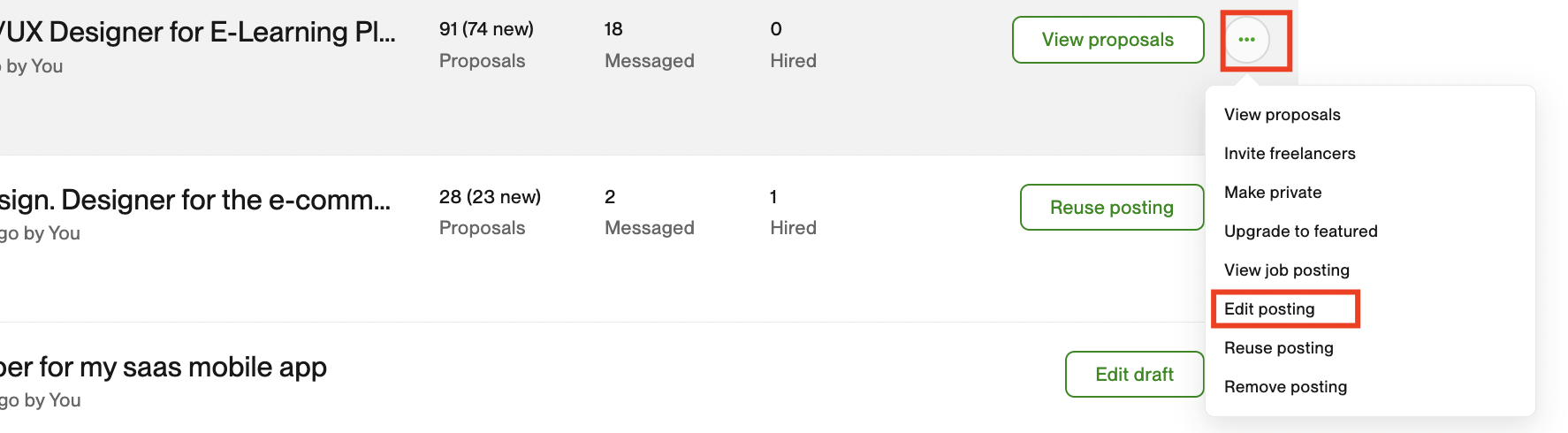The width and height of the screenshot is (1568, 433).
Task: Choose Remove posting from the menu
Action: tap(1285, 387)
